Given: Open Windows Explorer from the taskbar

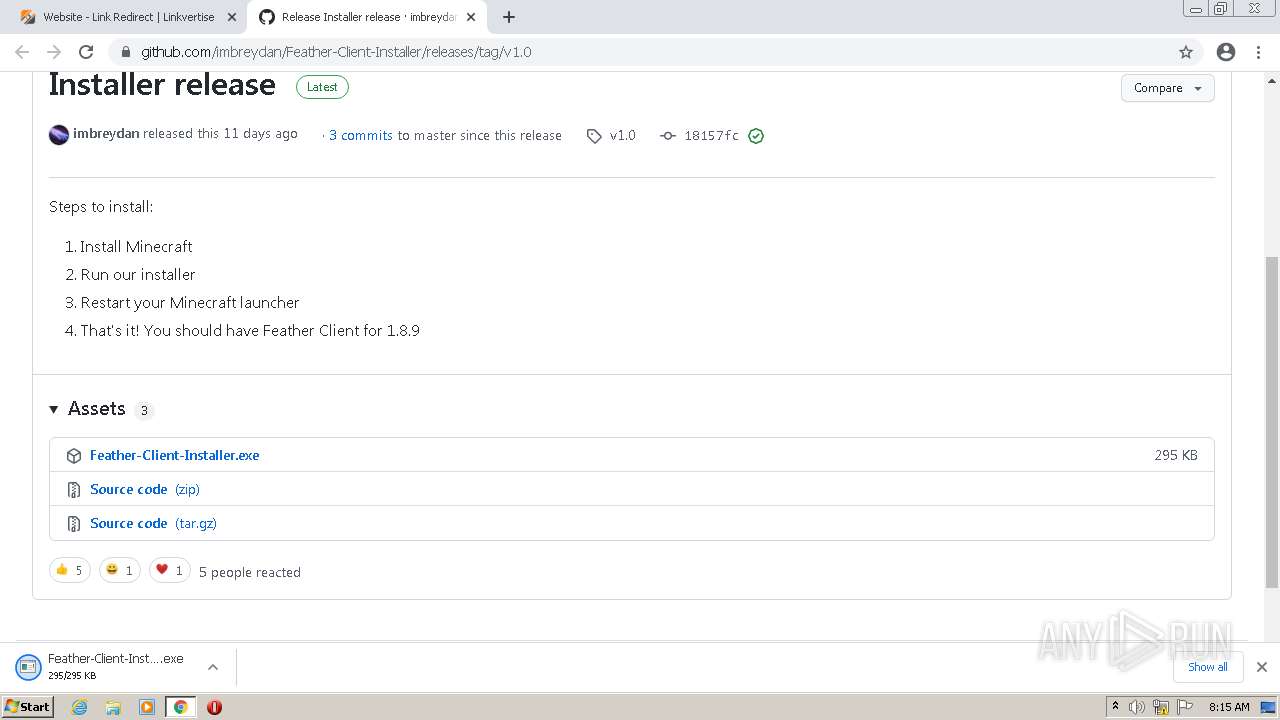Looking at the screenshot, I should click(113, 707).
